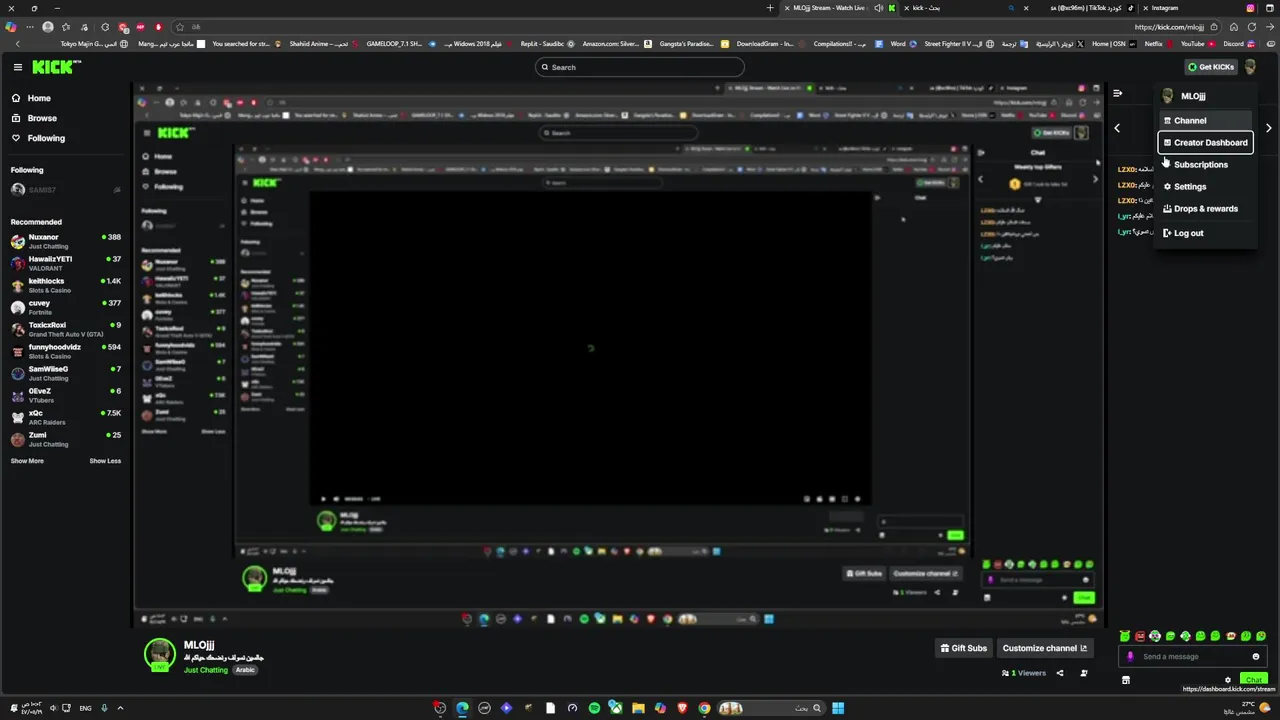Click the Following heart icon in sidebar
Image resolution: width=1280 pixels, height=720 pixels.
pos(16,138)
